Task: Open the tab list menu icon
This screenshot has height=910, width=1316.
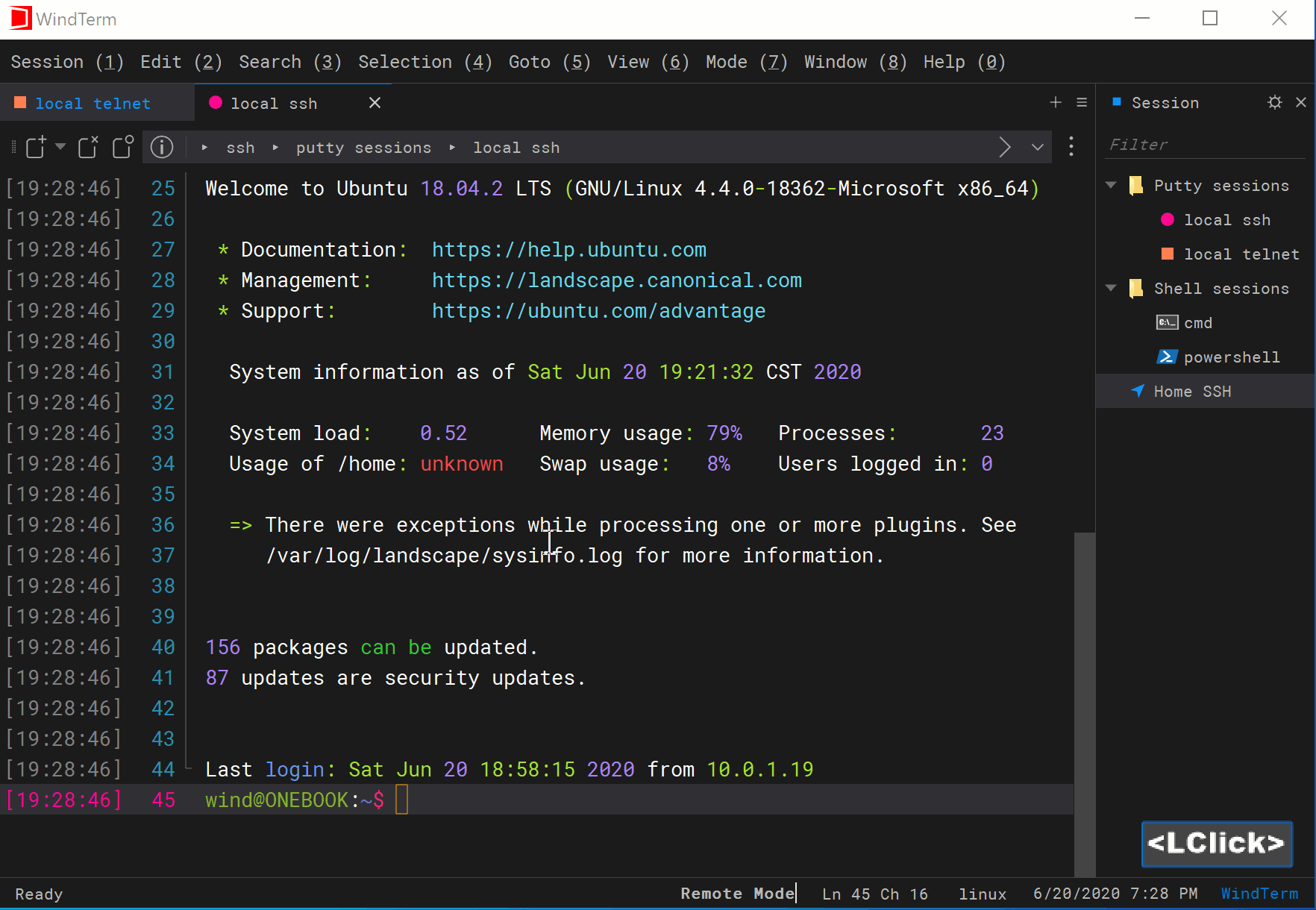Action: coord(1082,102)
